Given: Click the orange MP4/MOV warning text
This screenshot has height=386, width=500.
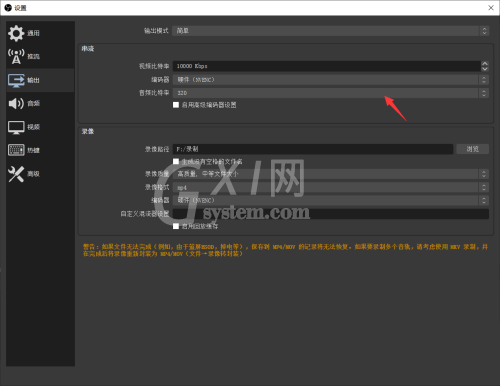Looking at the screenshot, I should [285, 250].
